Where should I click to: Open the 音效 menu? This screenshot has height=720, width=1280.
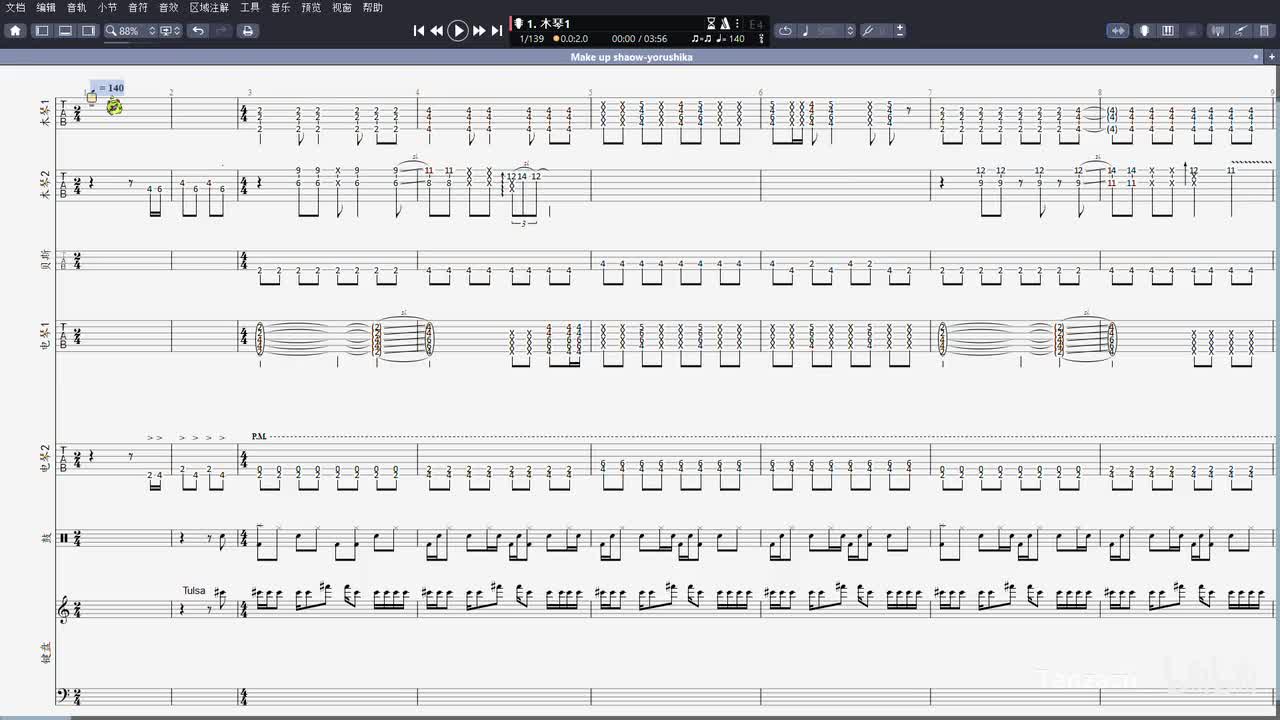[169, 7]
